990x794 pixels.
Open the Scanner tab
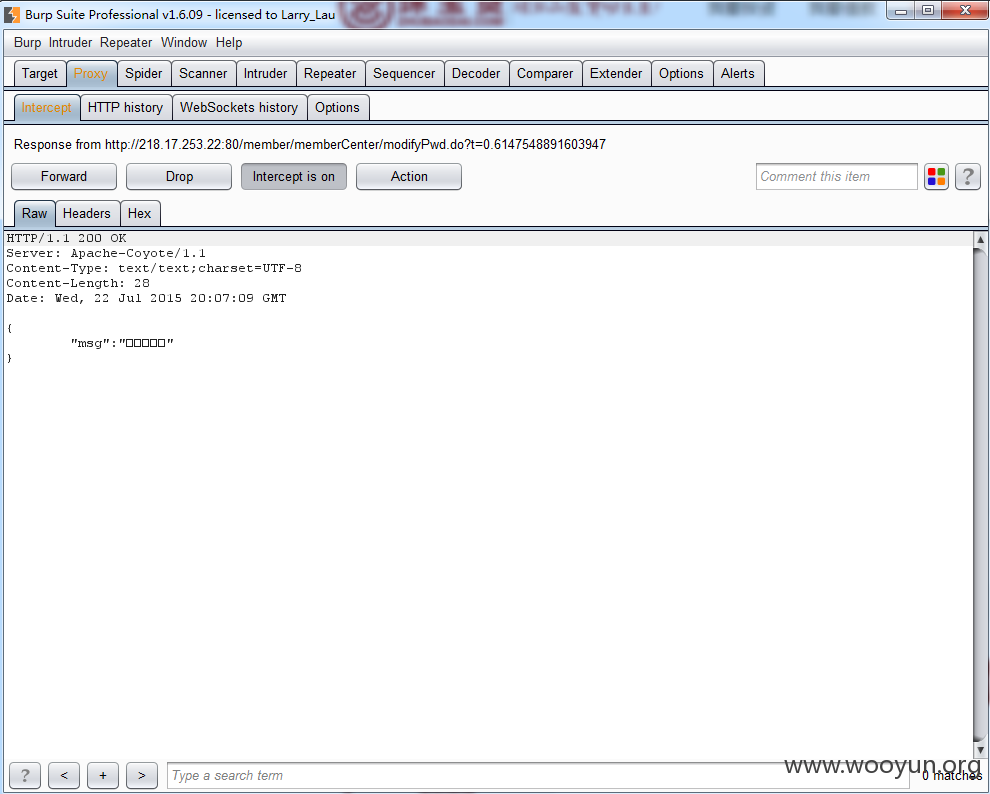tap(203, 73)
